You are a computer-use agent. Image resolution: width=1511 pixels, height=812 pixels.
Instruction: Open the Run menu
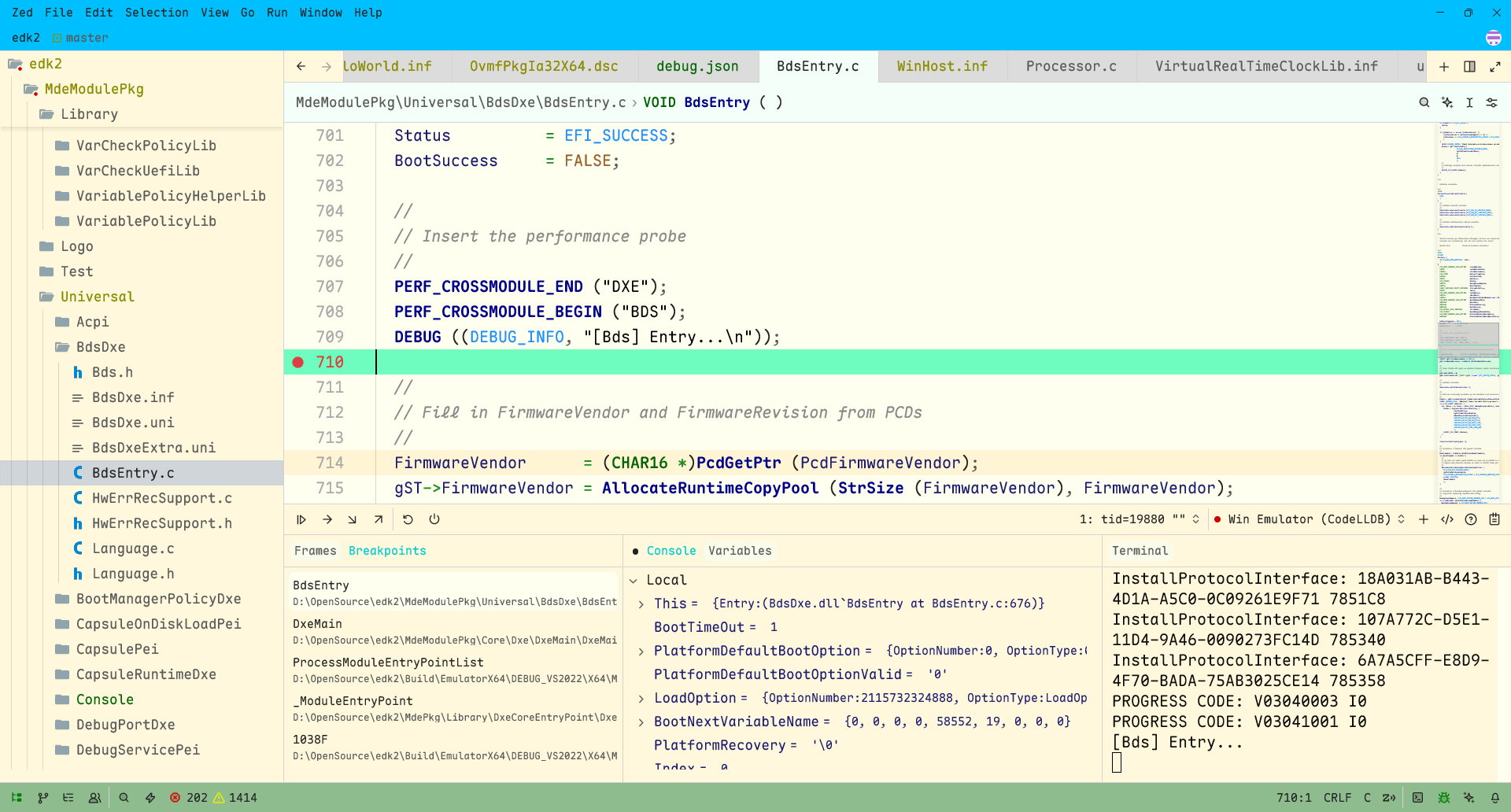click(277, 13)
